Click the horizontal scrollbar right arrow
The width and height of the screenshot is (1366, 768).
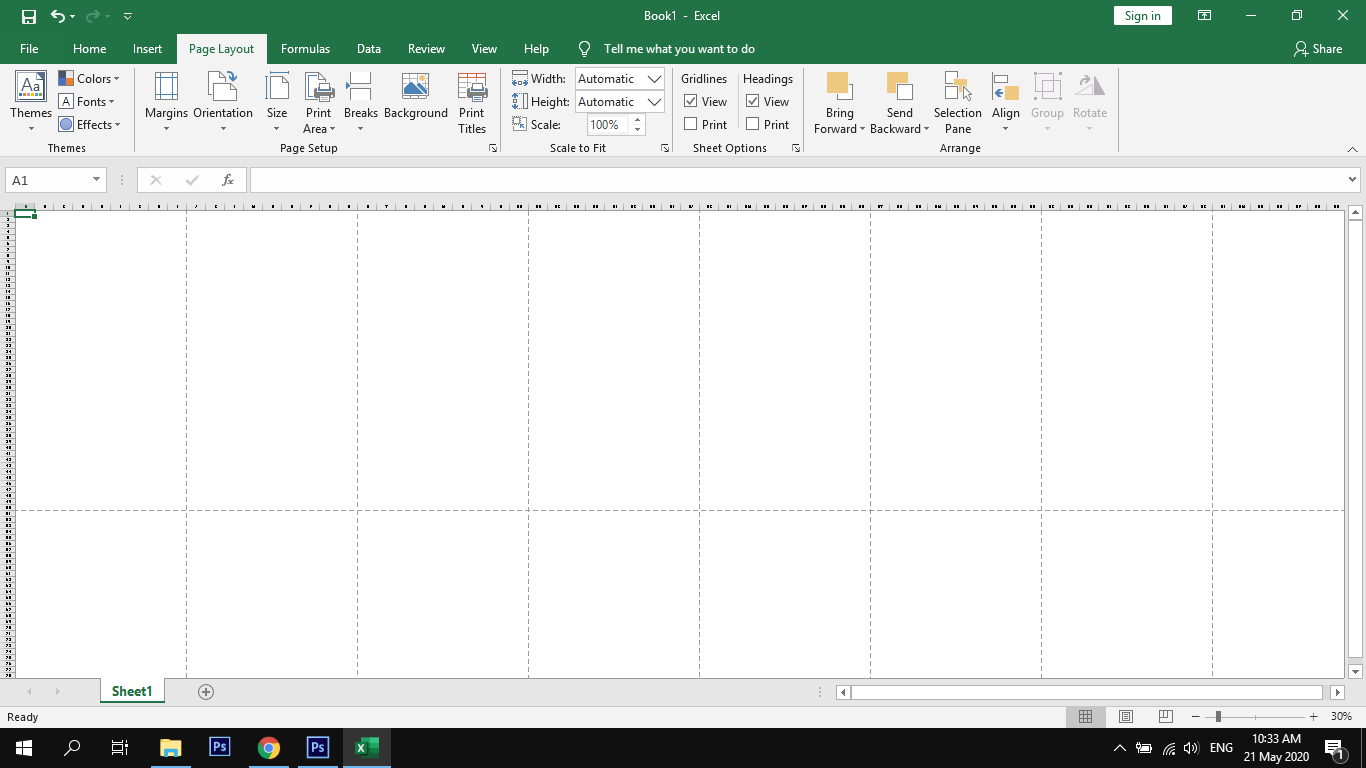point(1338,692)
